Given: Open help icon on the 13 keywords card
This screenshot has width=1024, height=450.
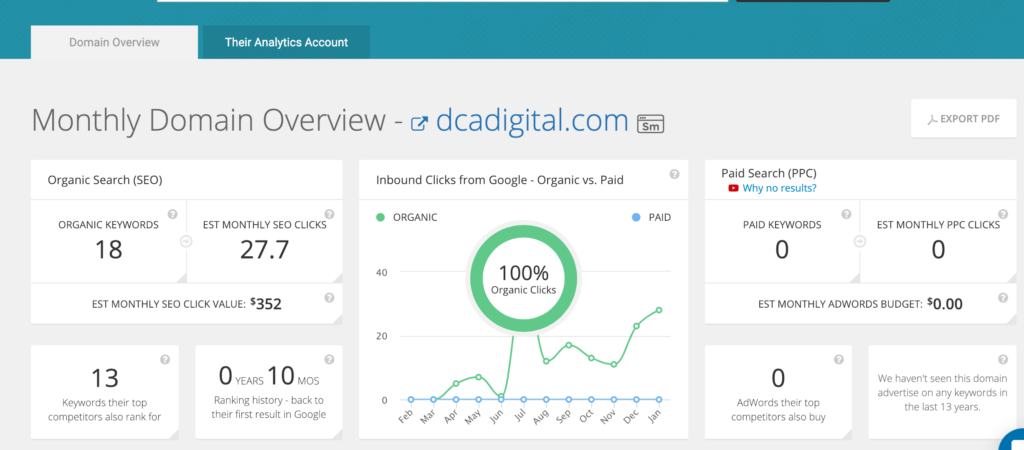Looking at the screenshot, I should pyautogui.click(x=165, y=359).
